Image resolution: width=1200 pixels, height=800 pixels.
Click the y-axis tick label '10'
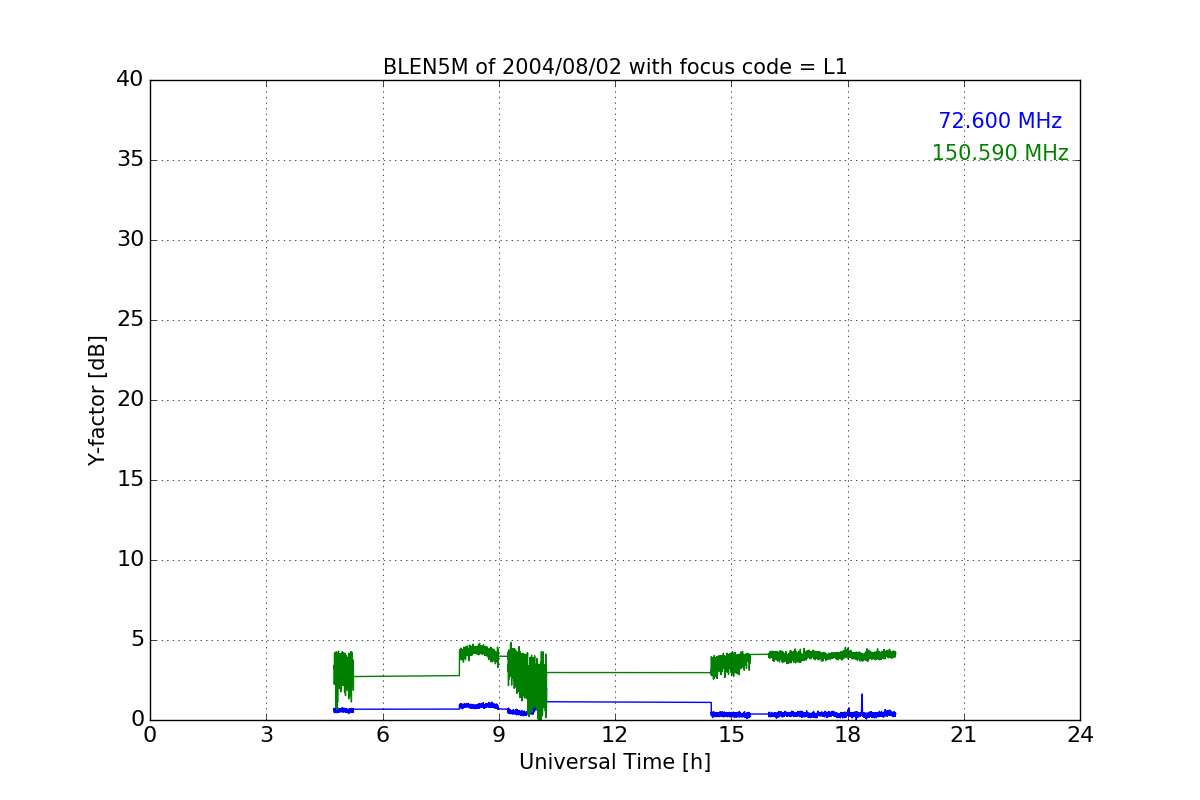point(130,560)
